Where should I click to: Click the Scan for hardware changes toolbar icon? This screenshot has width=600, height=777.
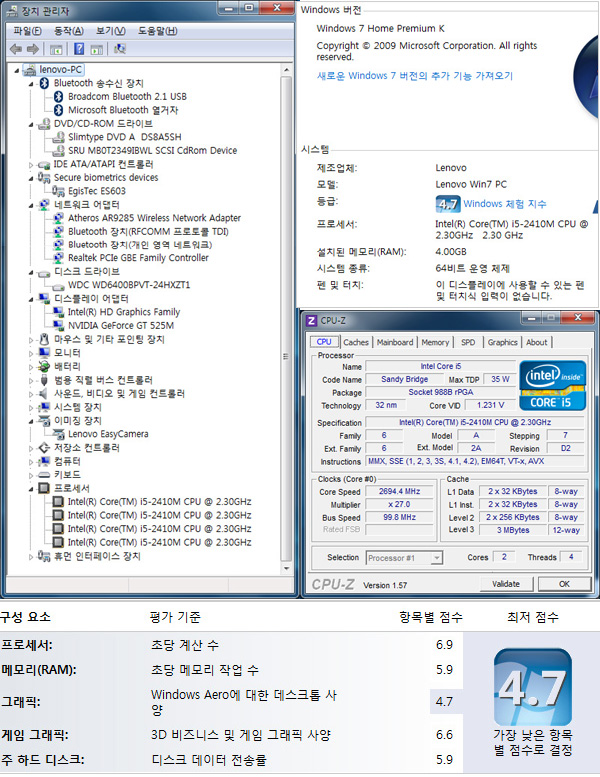[x=119, y=49]
